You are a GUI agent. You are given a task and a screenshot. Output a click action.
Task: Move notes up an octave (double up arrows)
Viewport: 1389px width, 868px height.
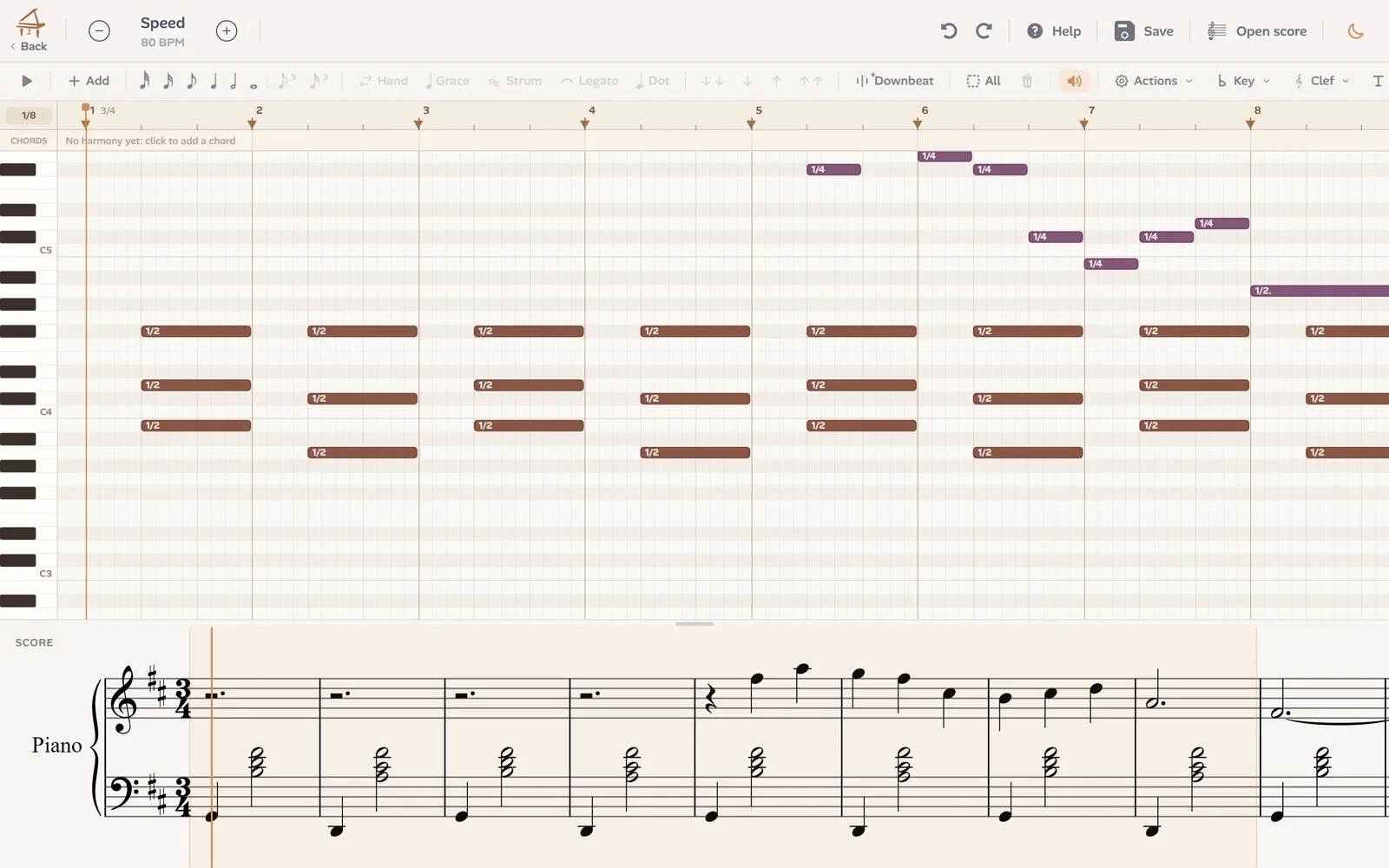pos(811,81)
